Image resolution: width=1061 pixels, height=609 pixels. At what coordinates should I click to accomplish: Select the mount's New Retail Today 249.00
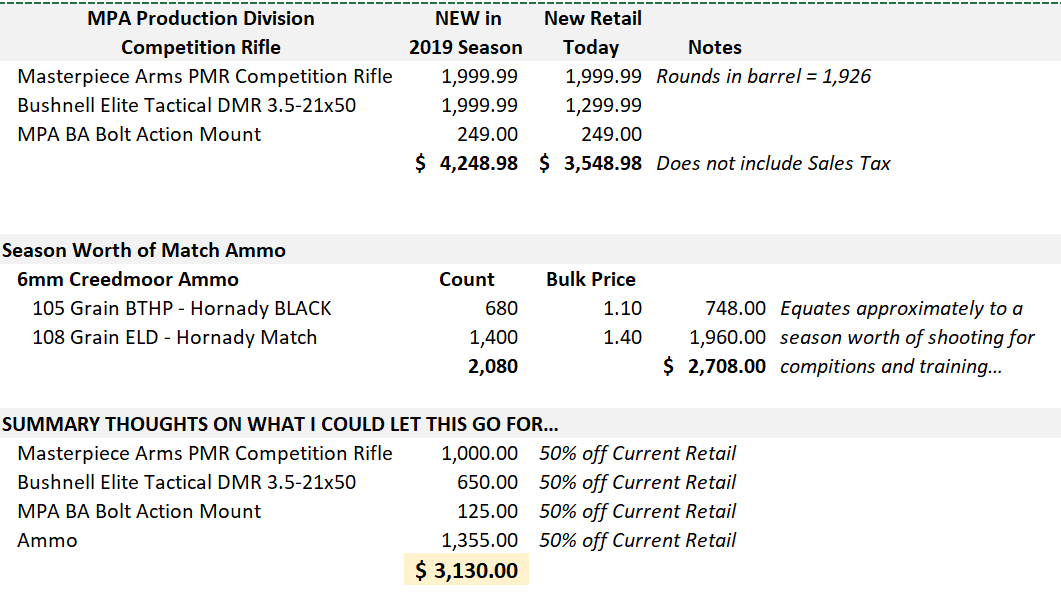pyautogui.click(x=611, y=135)
